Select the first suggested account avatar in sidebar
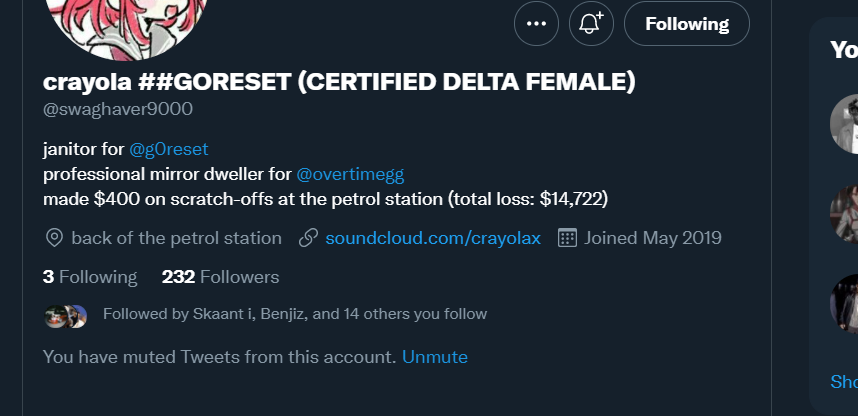858x416 pixels. pos(846,124)
